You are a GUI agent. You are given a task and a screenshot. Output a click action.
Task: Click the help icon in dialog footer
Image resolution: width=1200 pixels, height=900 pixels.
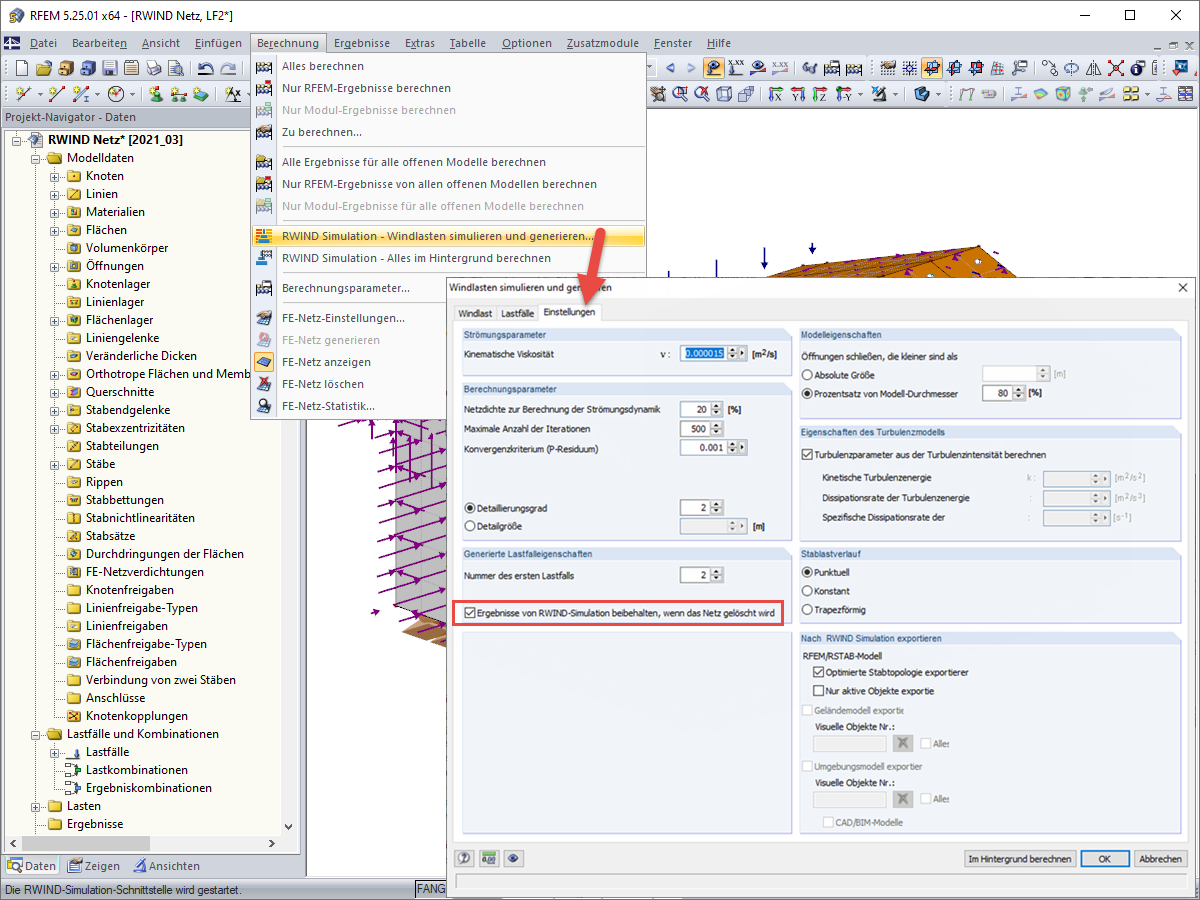pos(465,858)
